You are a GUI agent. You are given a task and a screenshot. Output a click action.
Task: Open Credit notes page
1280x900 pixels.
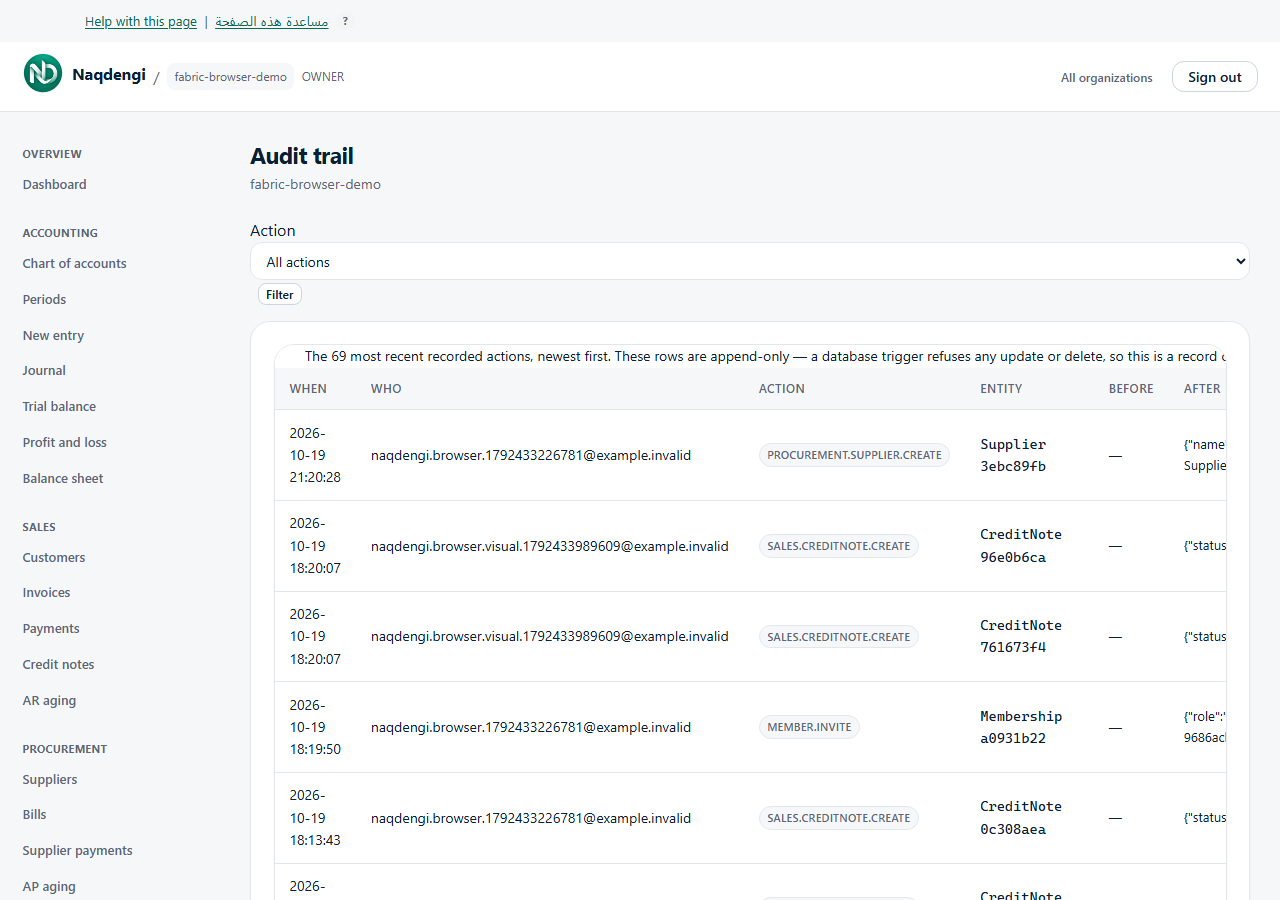59,665
